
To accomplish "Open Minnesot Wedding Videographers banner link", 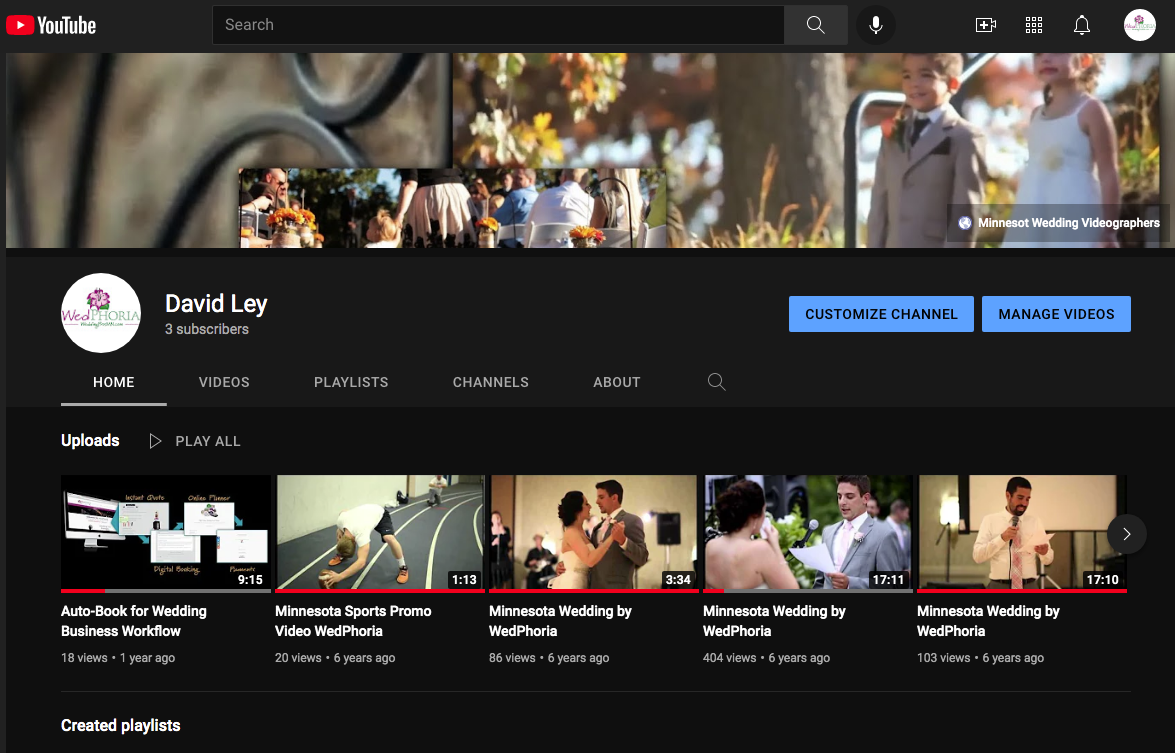I will tap(1059, 223).
